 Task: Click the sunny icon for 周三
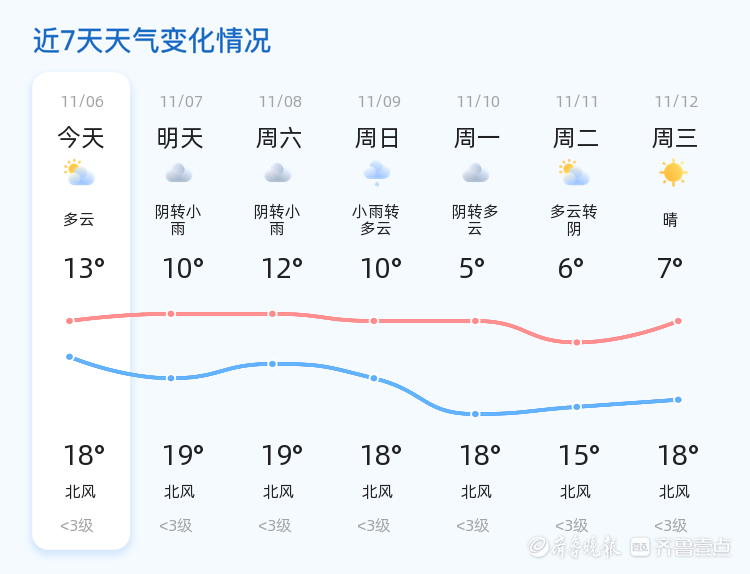673,173
